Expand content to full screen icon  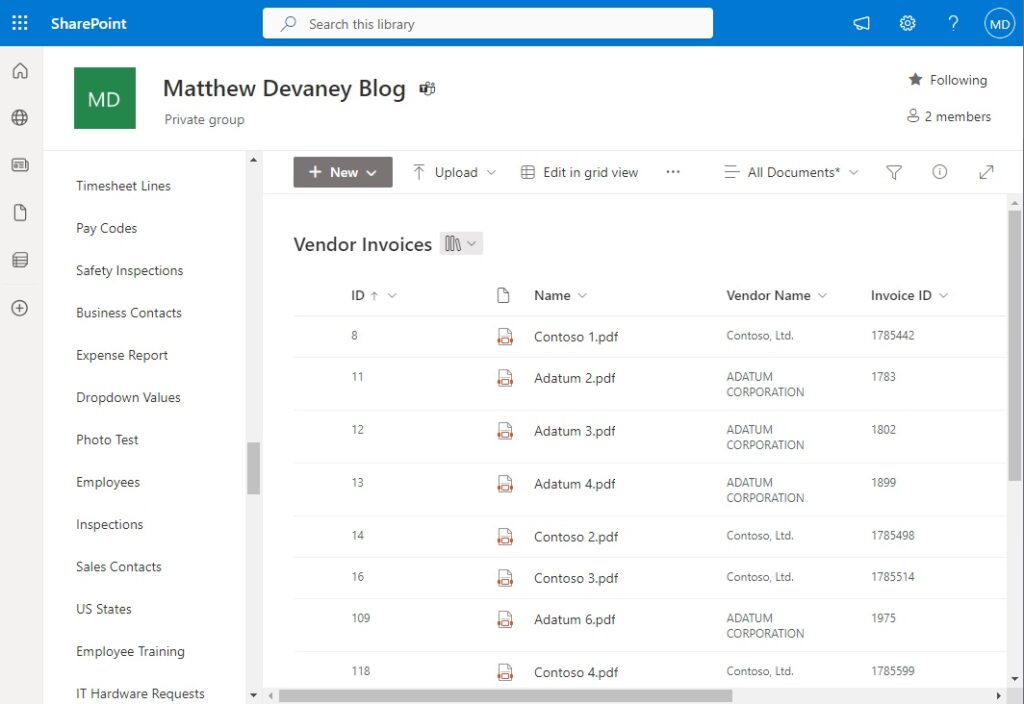(x=986, y=172)
